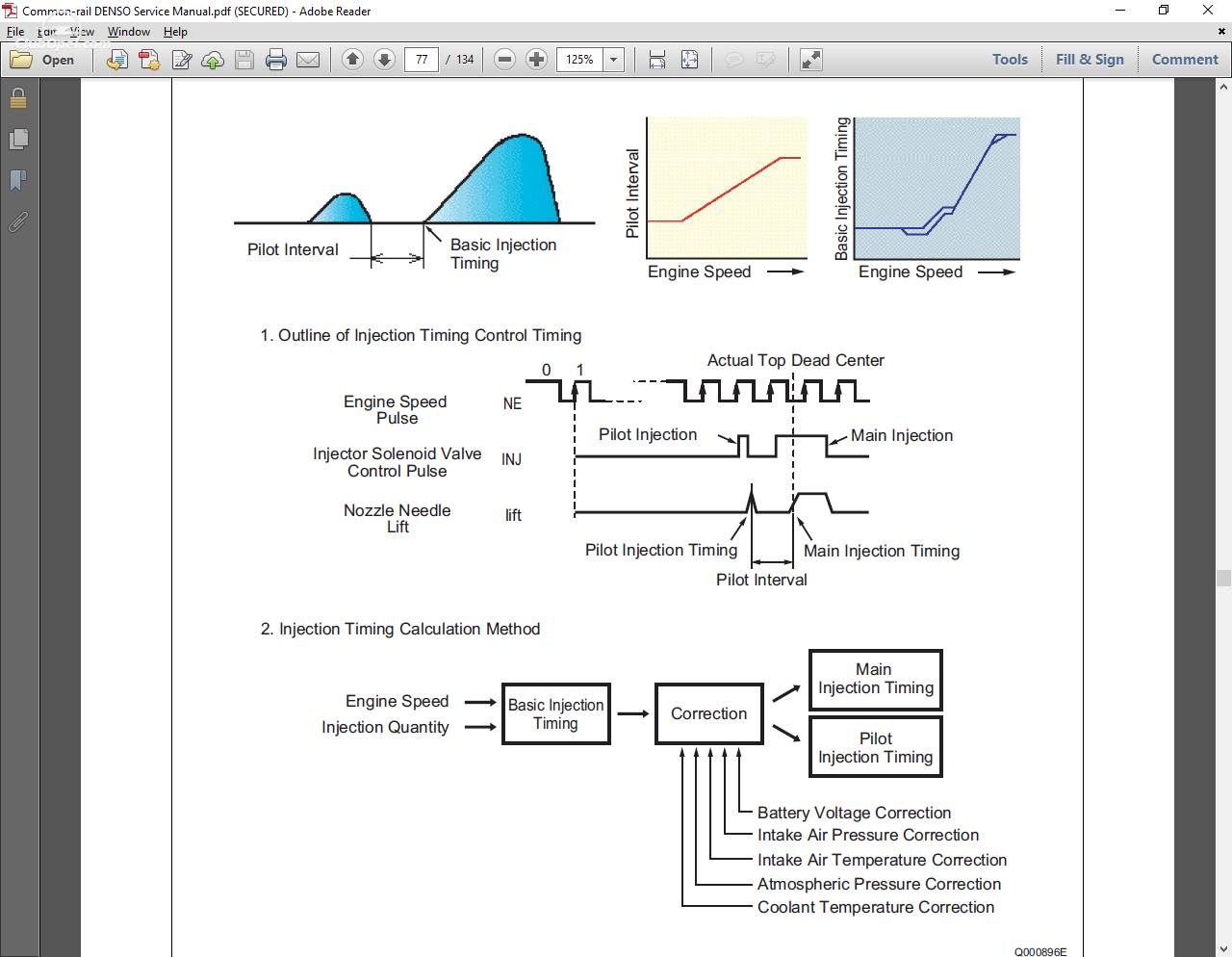Open the bookmarks panel icon
The height and width of the screenshot is (957, 1232).
click(18, 181)
